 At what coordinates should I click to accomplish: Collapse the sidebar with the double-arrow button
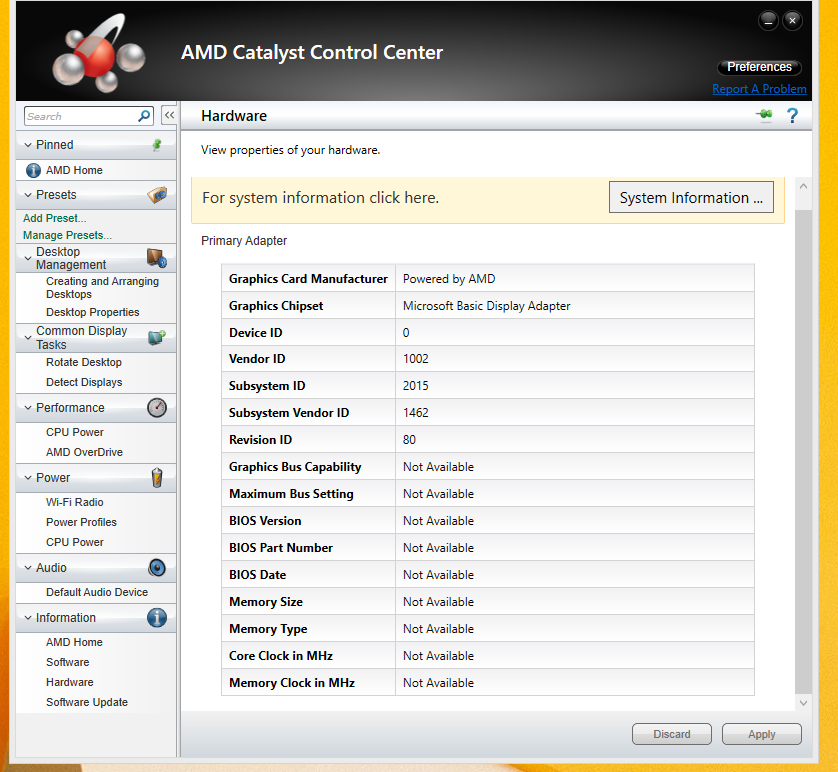[x=169, y=115]
